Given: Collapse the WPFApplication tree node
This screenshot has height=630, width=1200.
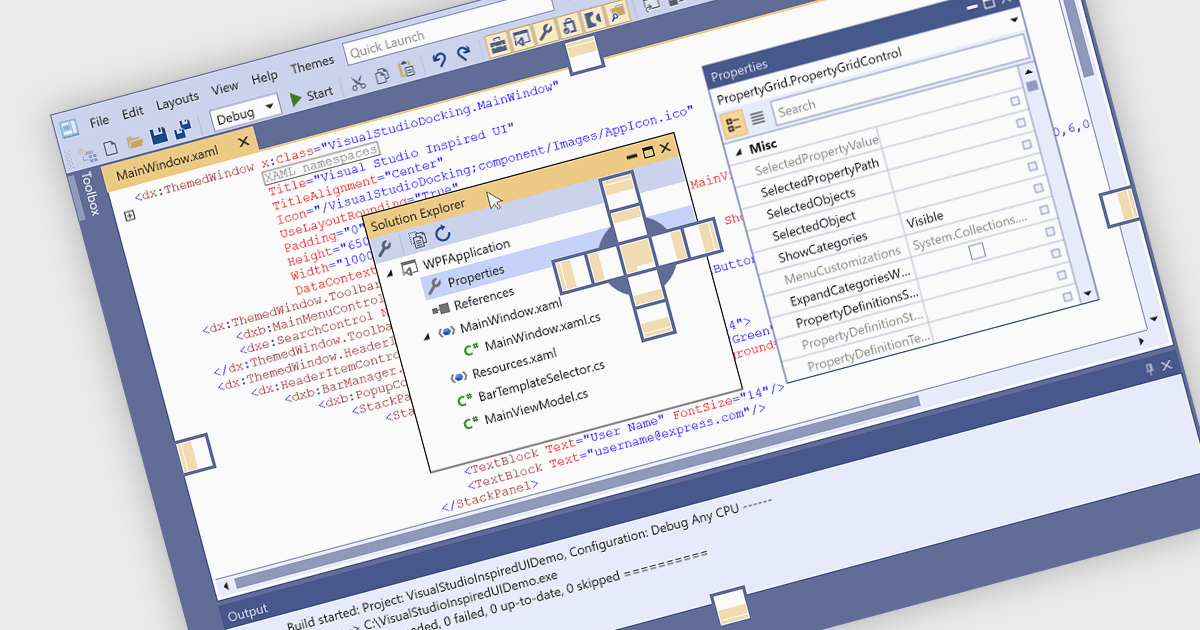Looking at the screenshot, I should tap(390, 273).
